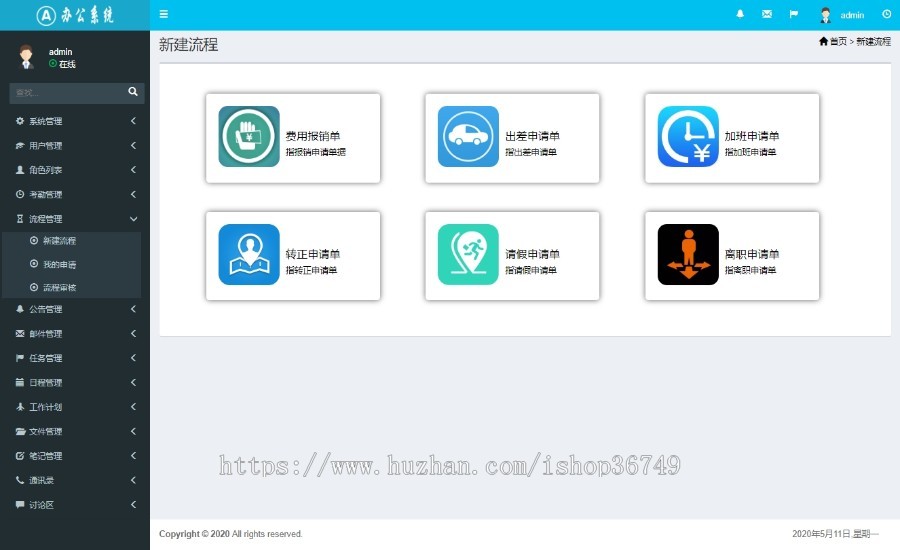Click the envelope icon beside 邮件管理

pyautogui.click(x=20, y=334)
